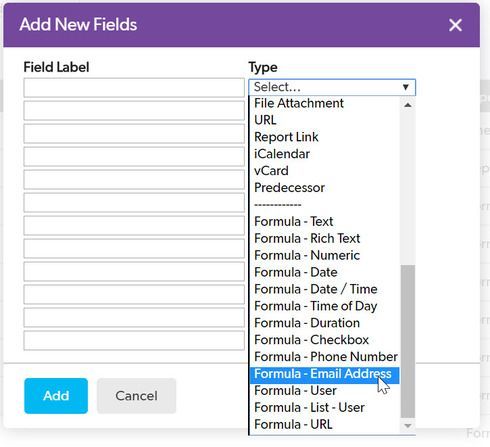Click the scrollbar up arrow in type list
The image size is (490, 447).
(407, 105)
